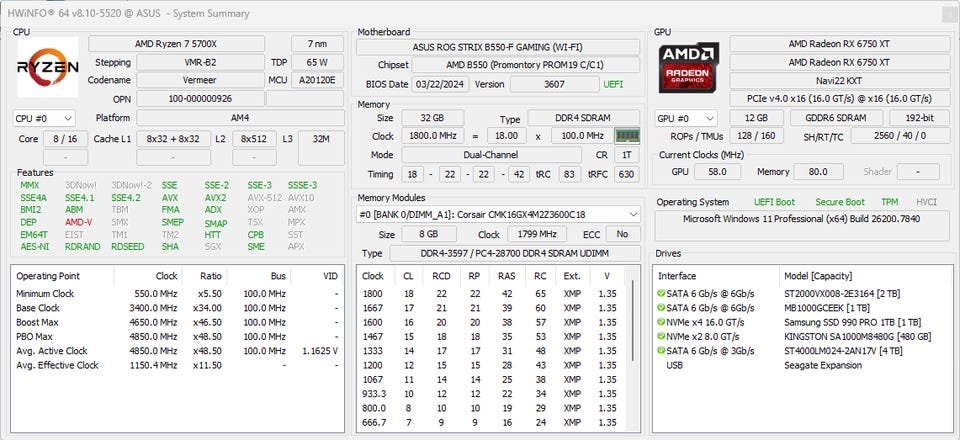Screen dimensions: 960x440
Task: Select the Seagate Expansion USB drive entry
Action: tap(803, 365)
